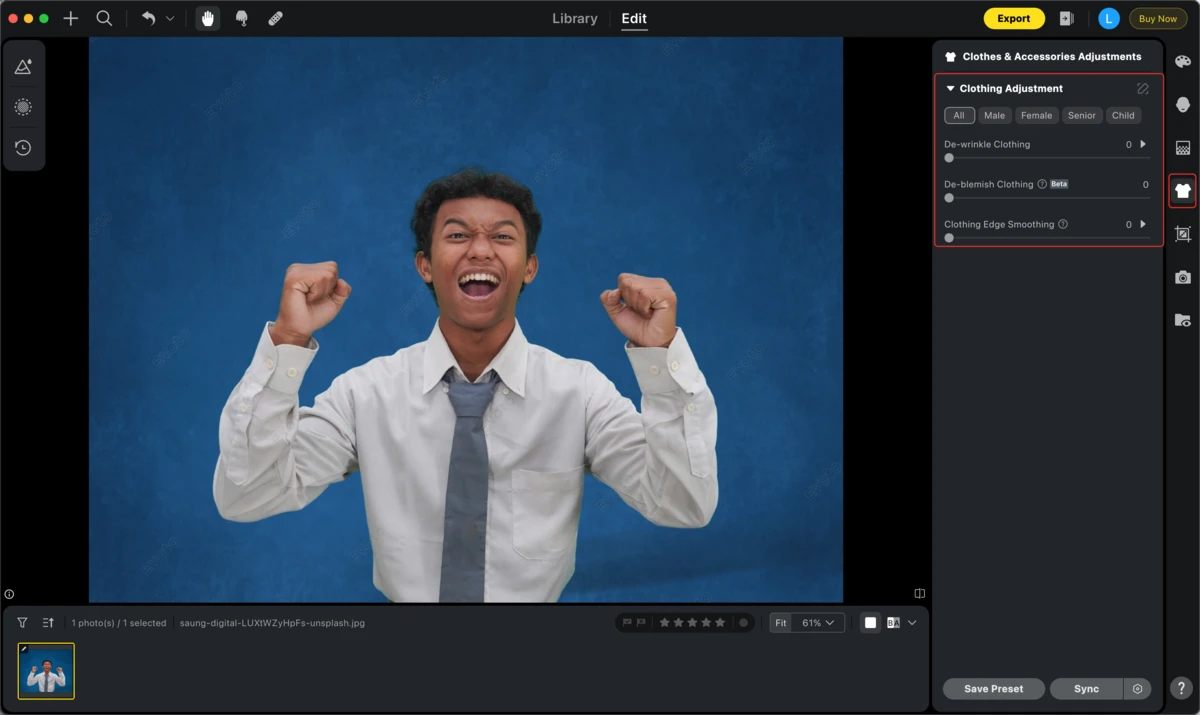The image size is (1200, 715).
Task: Open the magnifier search tool in top toolbar
Action: tap(104, 18)
